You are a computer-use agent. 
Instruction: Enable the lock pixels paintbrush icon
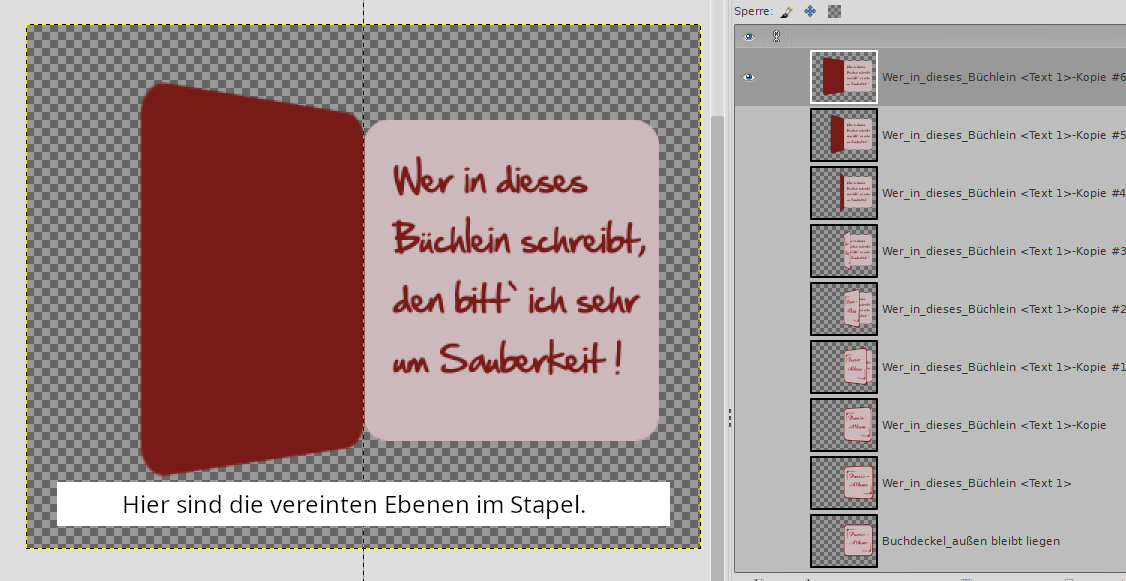pos(786,11)
